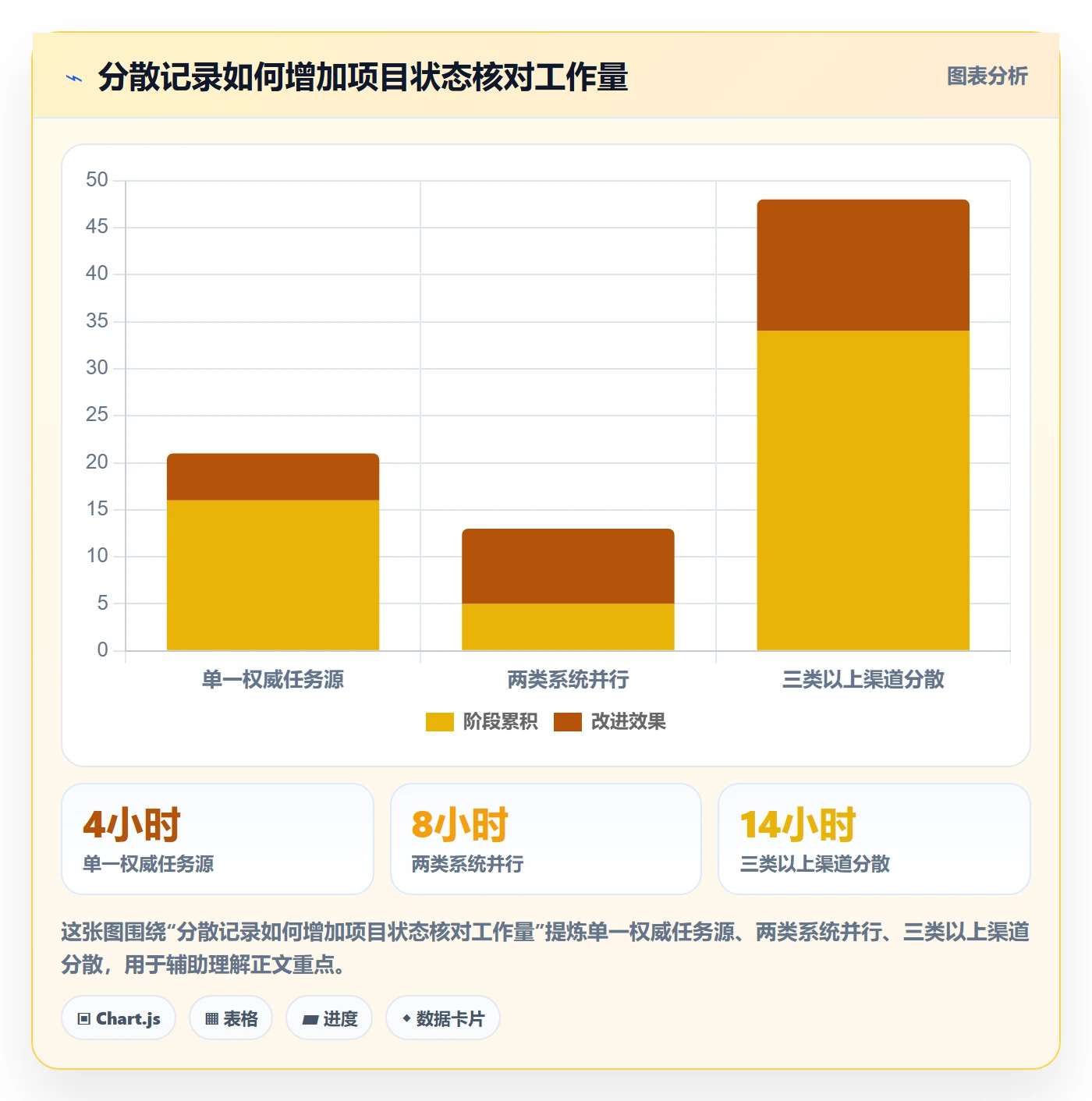Click the 阶段累积 legend text

[500, 722]
